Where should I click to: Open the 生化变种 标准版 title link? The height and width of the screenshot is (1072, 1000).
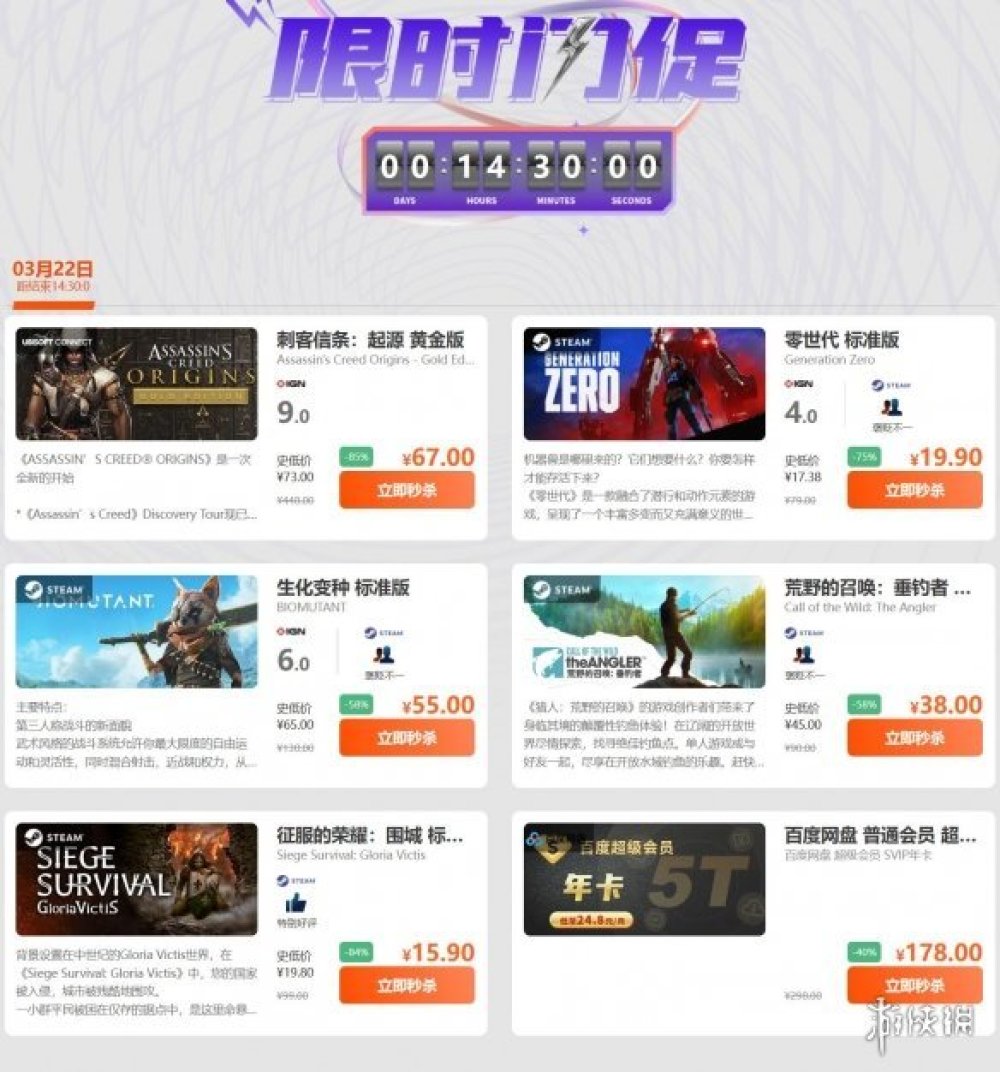tap(342, 587)
